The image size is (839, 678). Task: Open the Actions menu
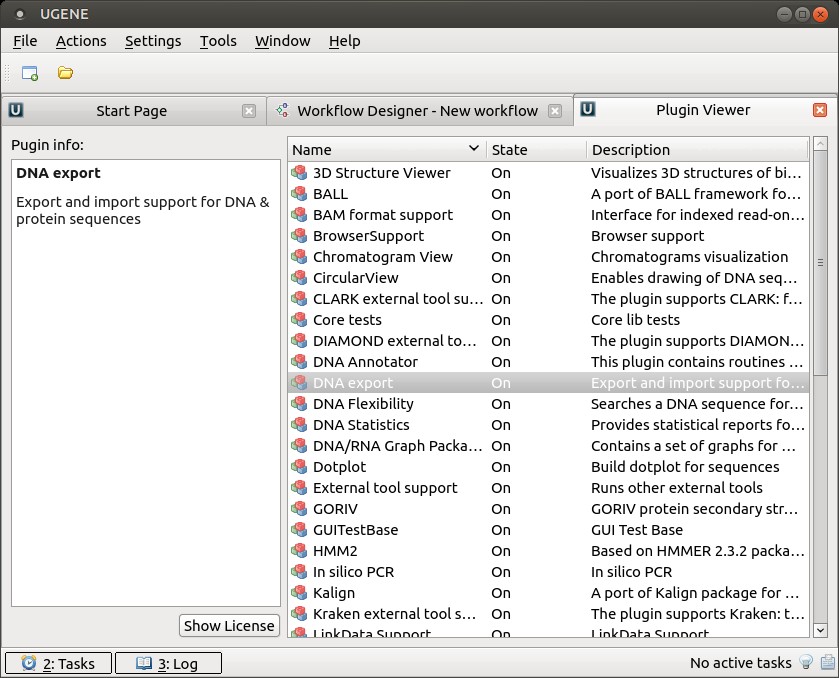click(x=81, y=41)
